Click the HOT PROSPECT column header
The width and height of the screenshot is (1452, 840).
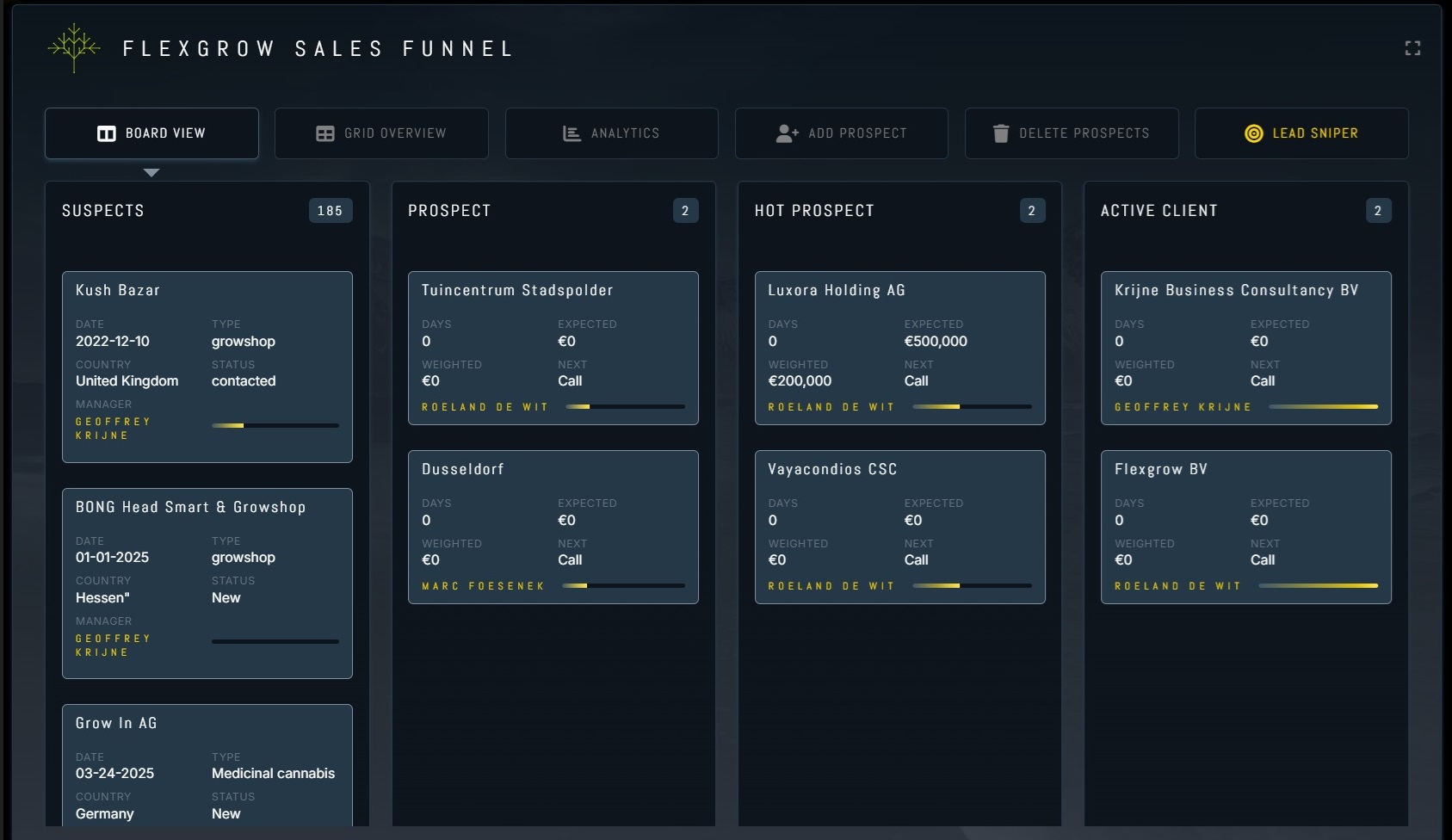coord(814,211)
